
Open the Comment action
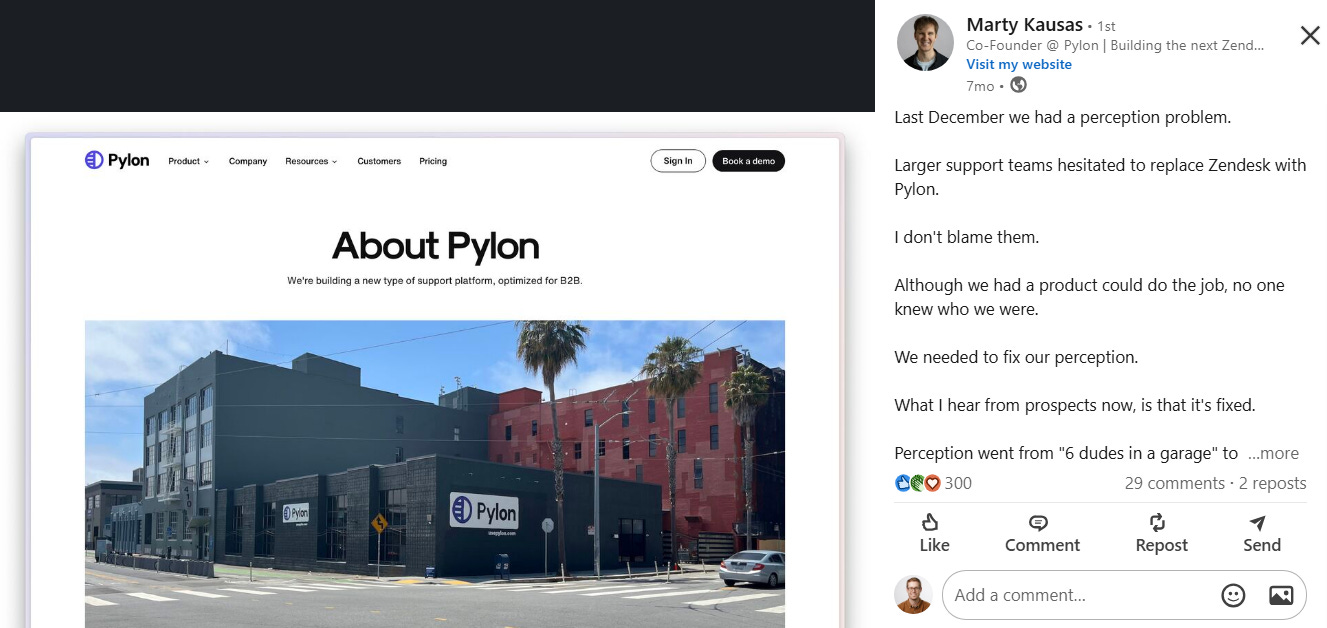[x=1042, y=534]
